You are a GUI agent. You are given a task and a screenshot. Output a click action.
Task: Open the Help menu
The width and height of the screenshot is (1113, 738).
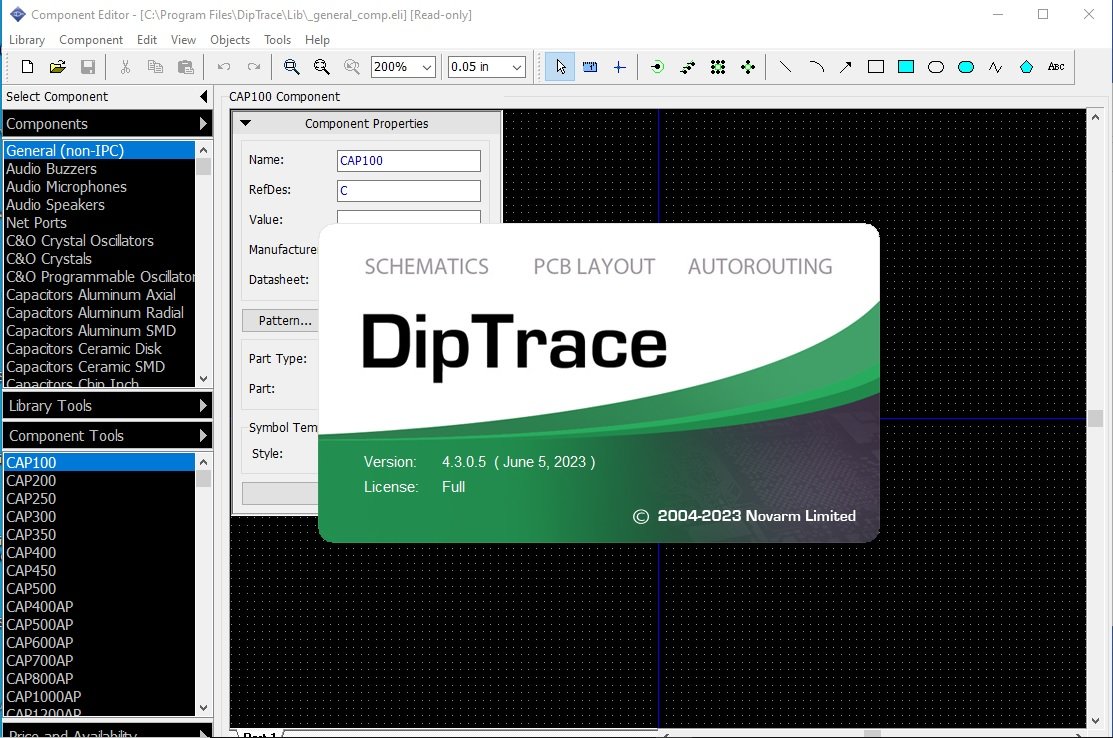click(317, 40)
